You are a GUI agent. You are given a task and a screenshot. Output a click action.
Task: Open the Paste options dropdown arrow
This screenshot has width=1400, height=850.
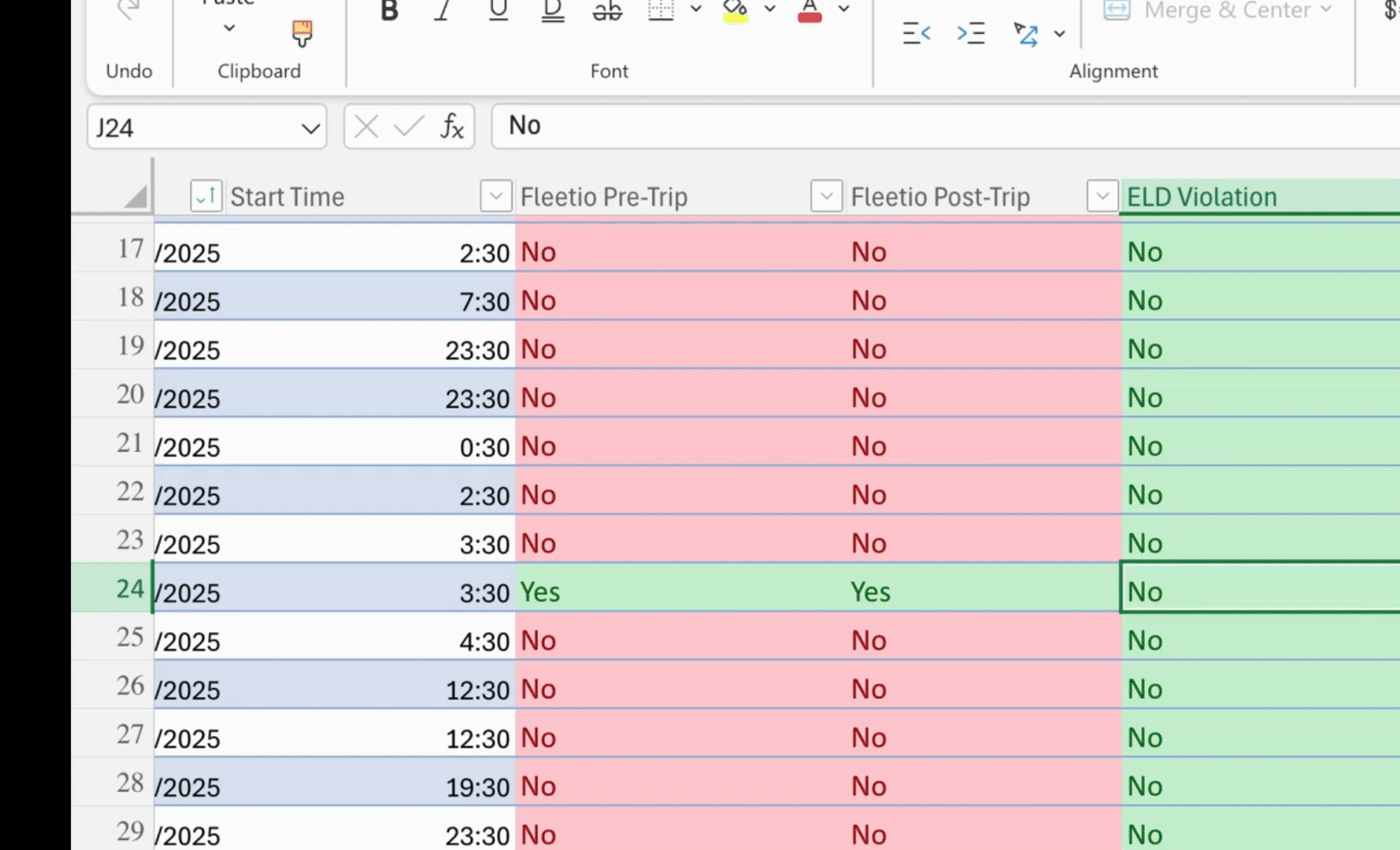[229, 28]
